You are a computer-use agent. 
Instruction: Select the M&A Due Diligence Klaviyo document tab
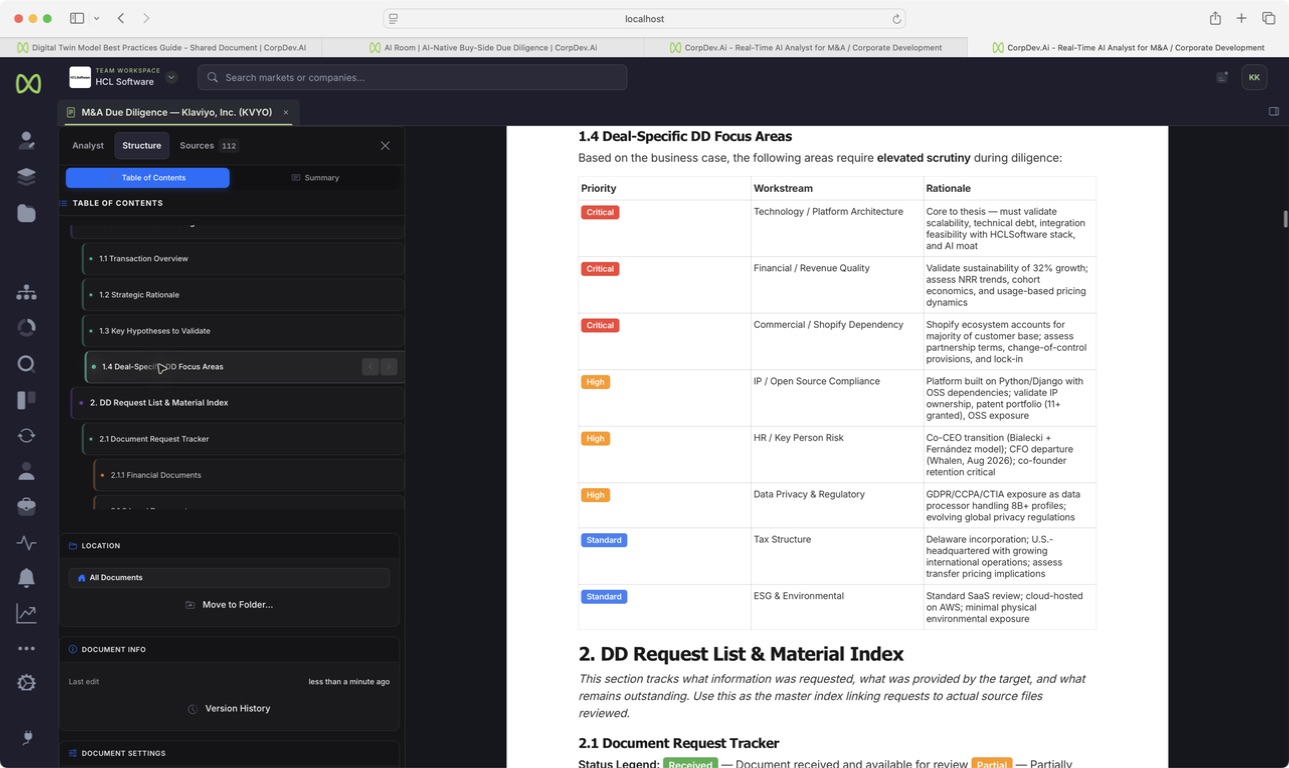tap(176, 113)
